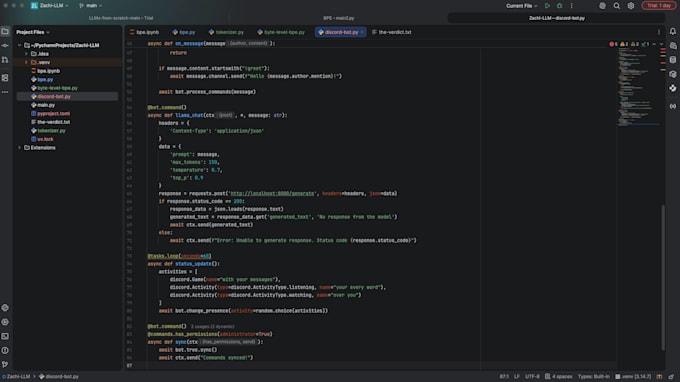
Task: Open the Code With Me icon
Action: tap(602, 6)
